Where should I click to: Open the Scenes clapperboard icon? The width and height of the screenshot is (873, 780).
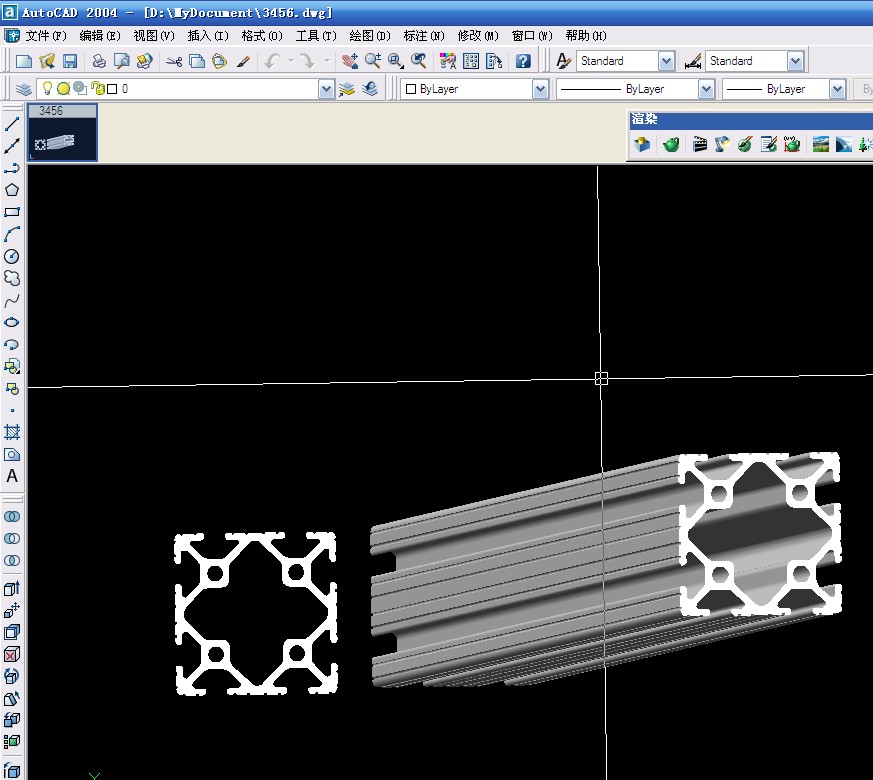pyautogui.click(x=700, y=145)
